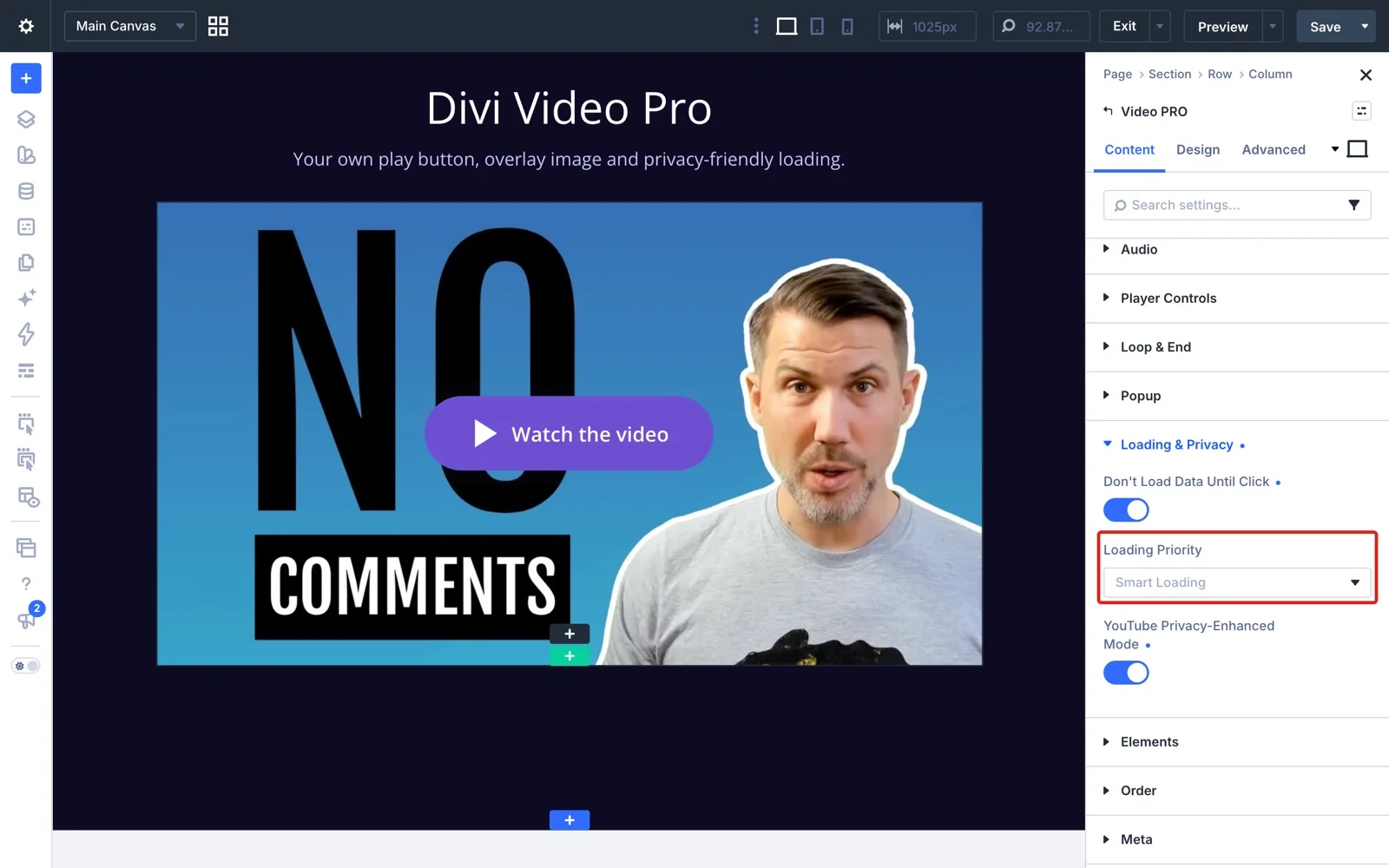The height and width of the screenshot is (868, 1389).
Task: Open the tabs overflow arrow after Advanced
Action: (x=1335, y=149)
